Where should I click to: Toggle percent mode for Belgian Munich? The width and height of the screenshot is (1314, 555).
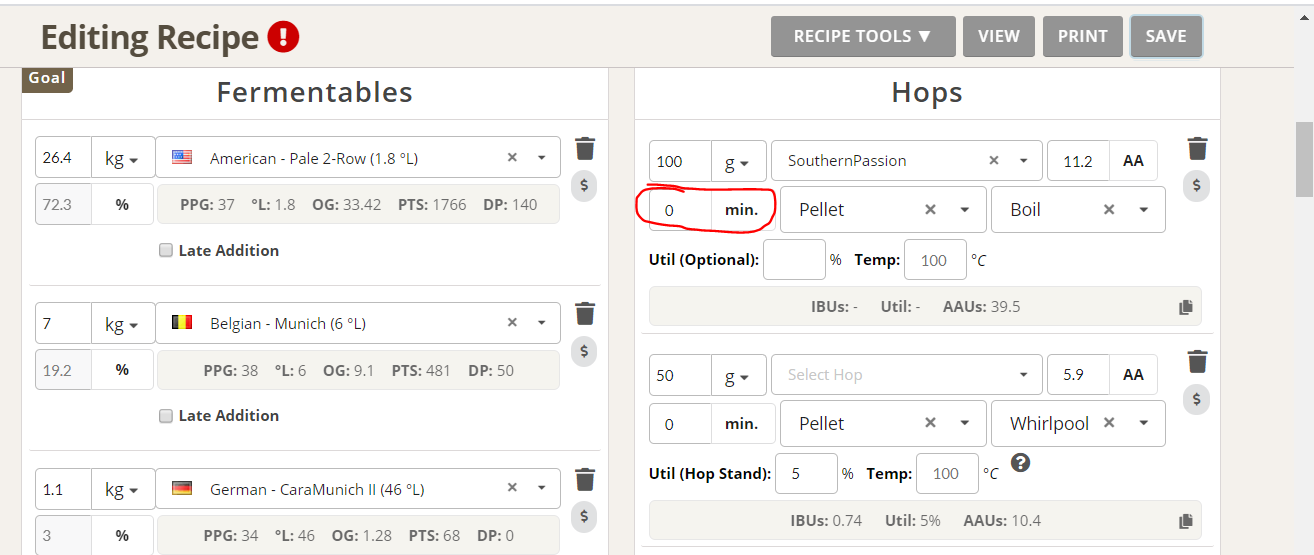(x=123, y=369)
